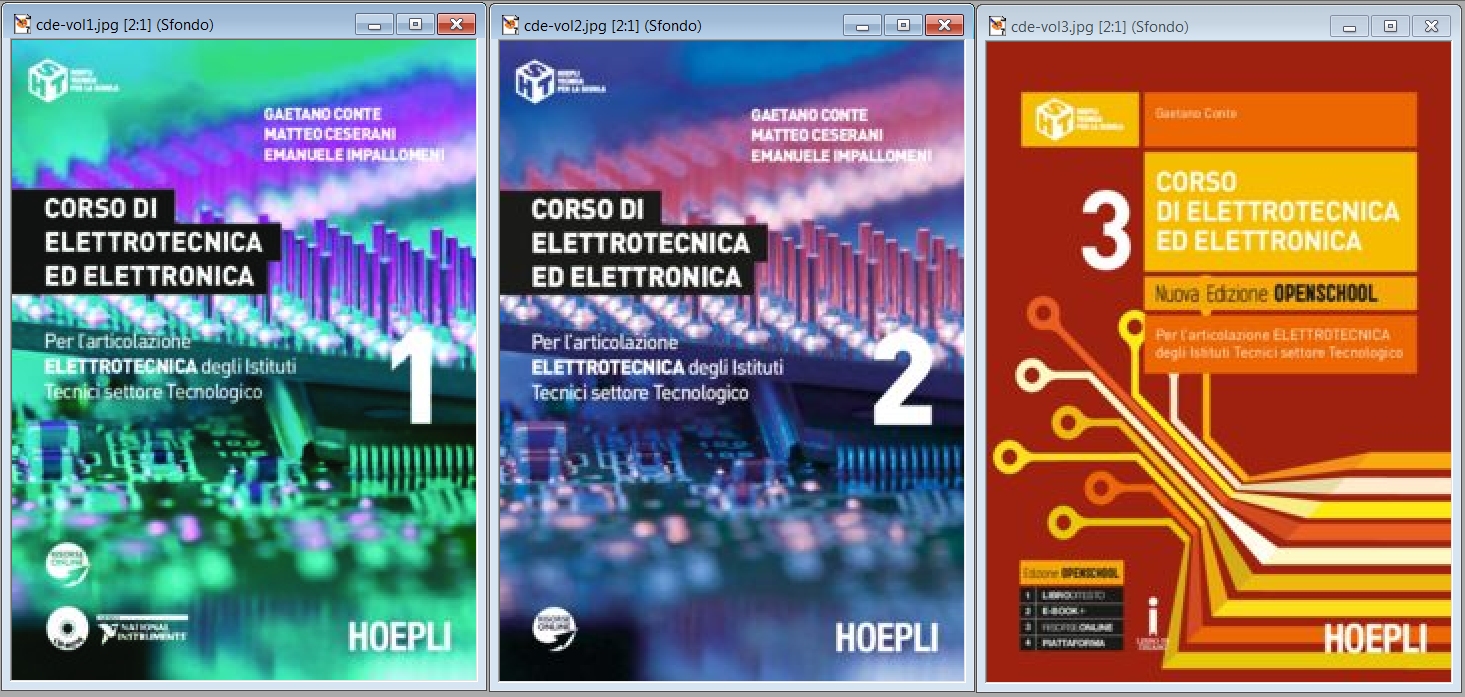The width and height of the screenshot is (1465, 697).
Task: Minimize the cde-vol2.jpg window
Action: [862, 25]
